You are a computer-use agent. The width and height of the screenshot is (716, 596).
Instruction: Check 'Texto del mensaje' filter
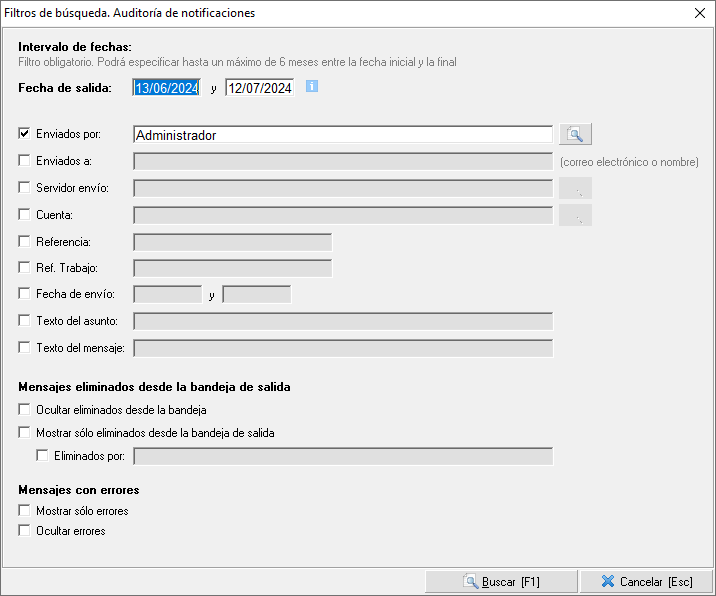tap(25, 348)
